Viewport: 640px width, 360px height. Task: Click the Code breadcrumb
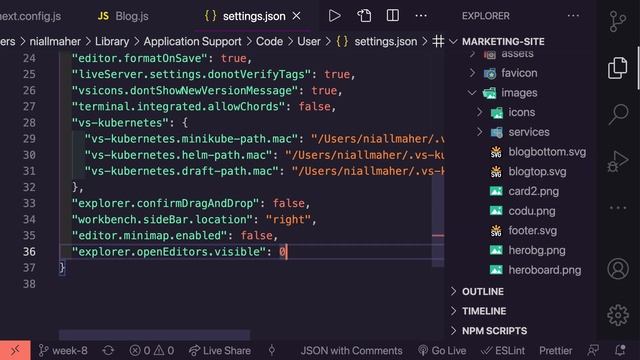(269, 41)
